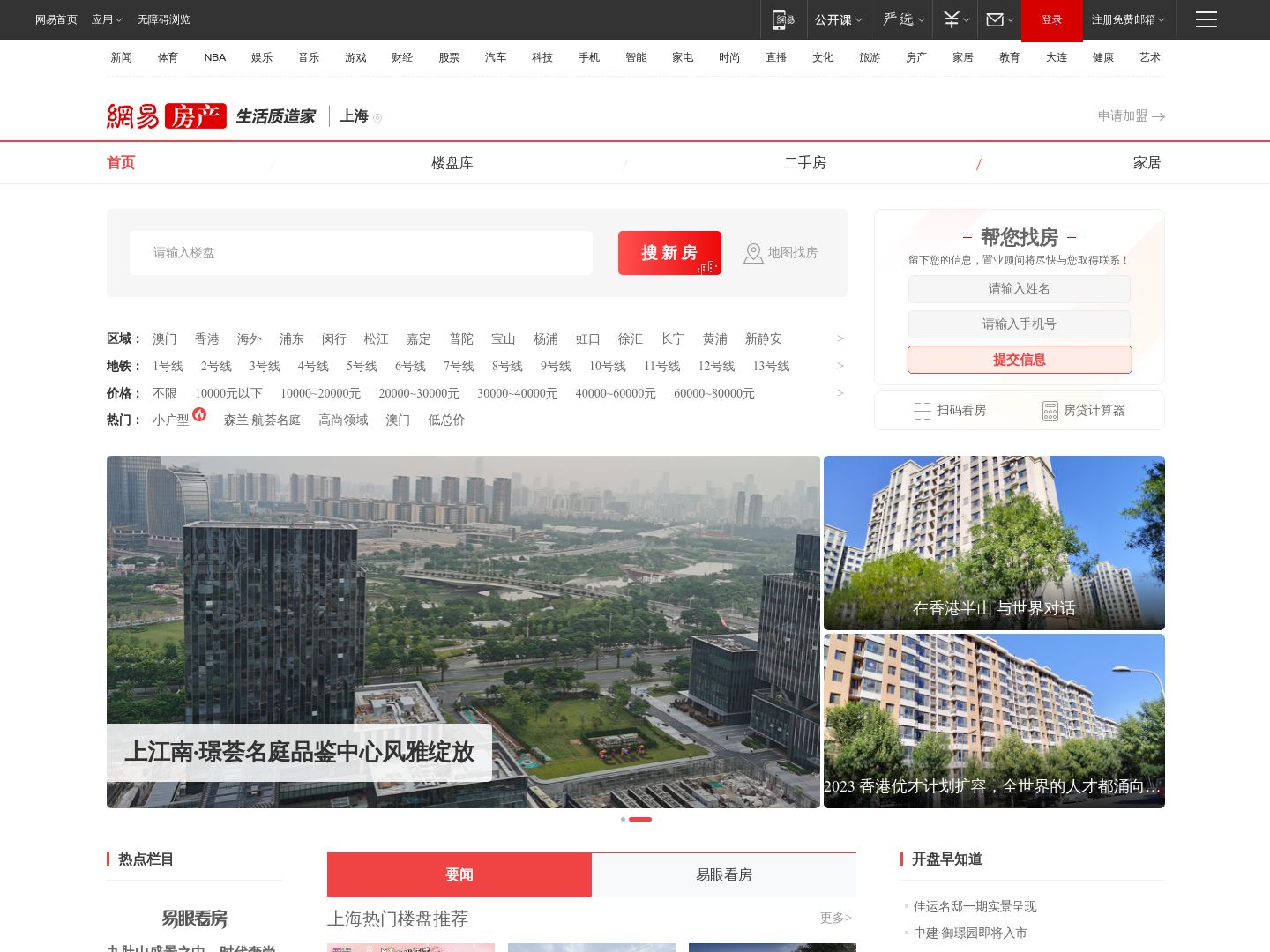Screen dimensions: 1270x952
Task: Expand the 应用 dropdown
Action: 107,19
